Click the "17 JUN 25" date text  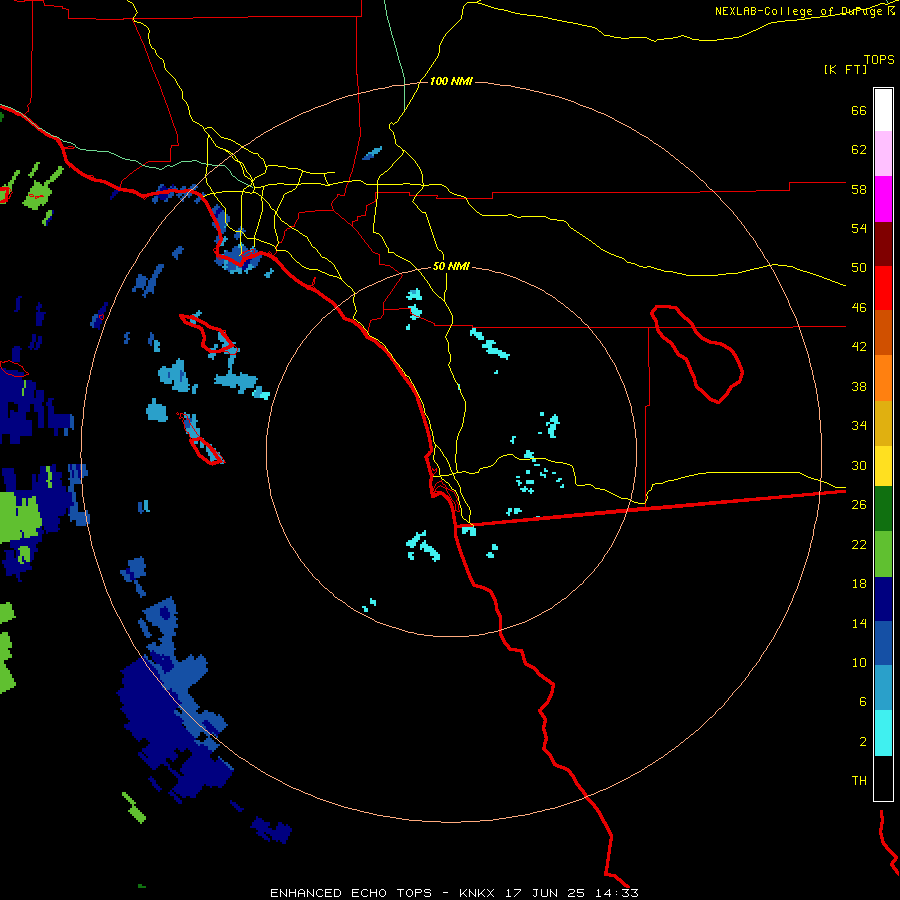(x=545, y=893)
